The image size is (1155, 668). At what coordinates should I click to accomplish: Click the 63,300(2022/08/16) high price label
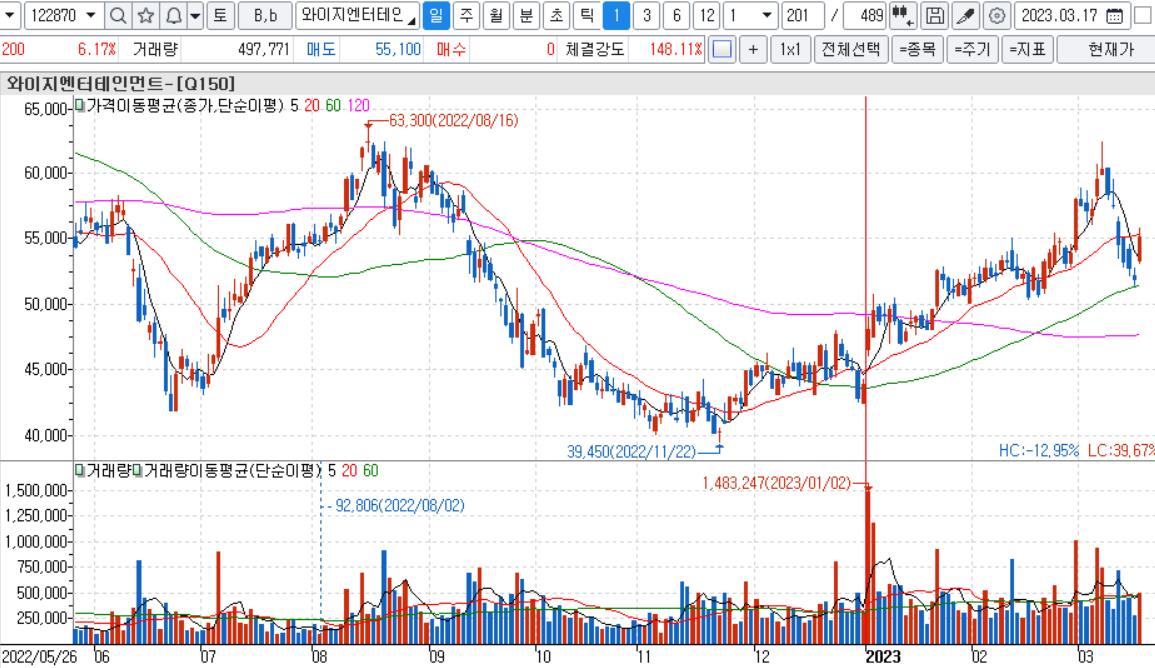click(454, 120)
